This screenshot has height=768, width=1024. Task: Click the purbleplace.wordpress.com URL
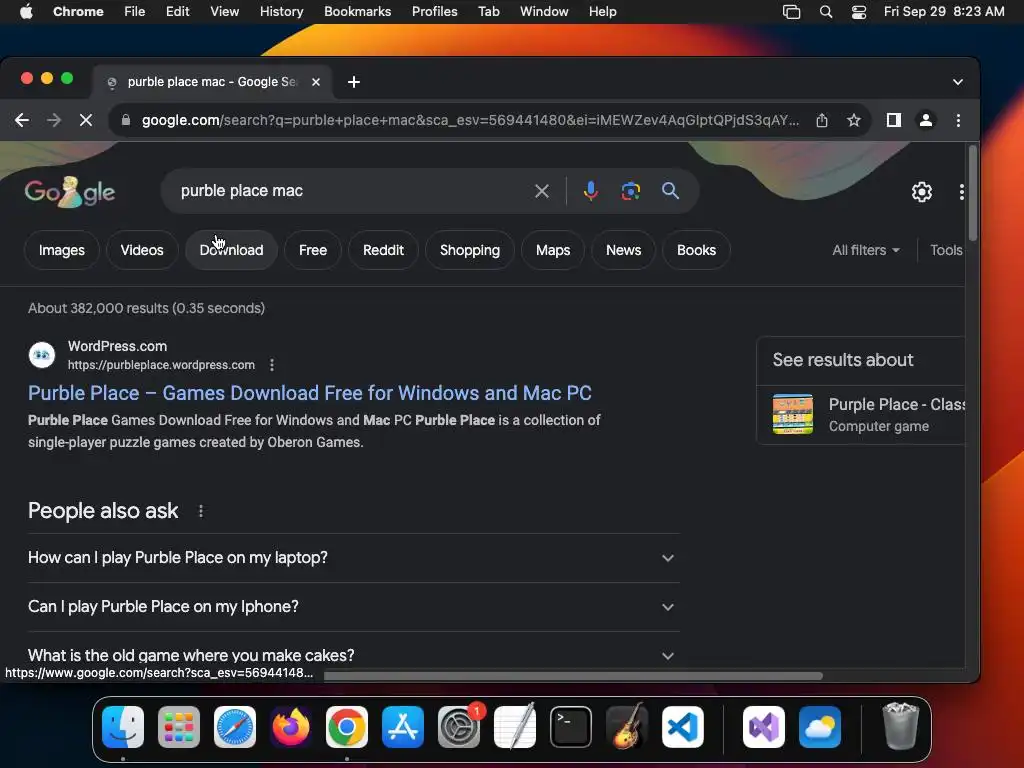161,365
